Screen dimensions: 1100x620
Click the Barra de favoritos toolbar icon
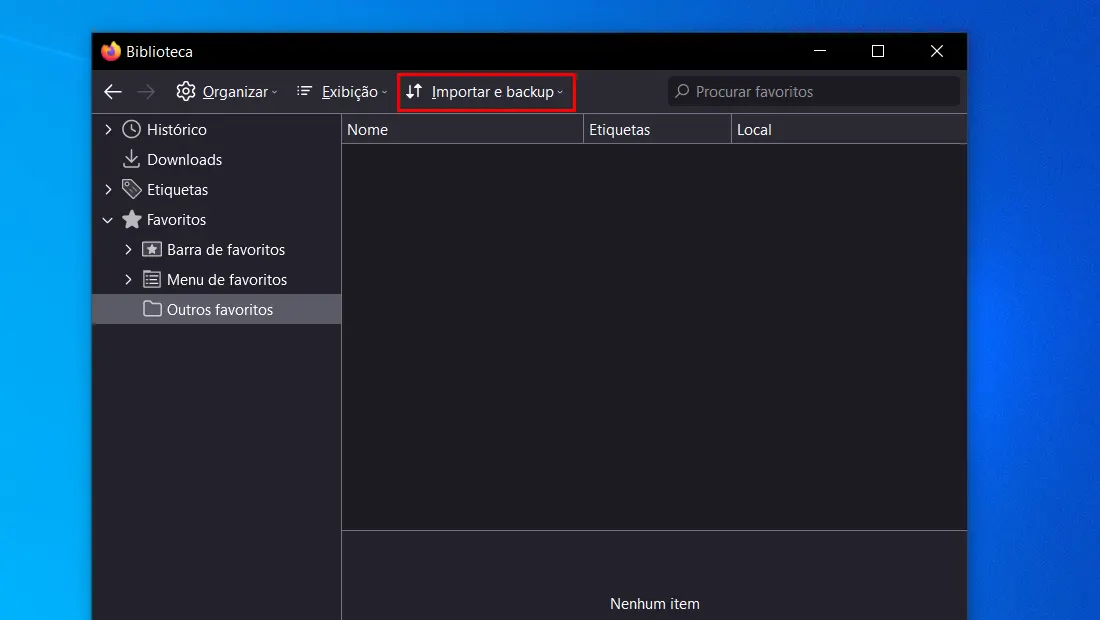click(x=152, y=249)
